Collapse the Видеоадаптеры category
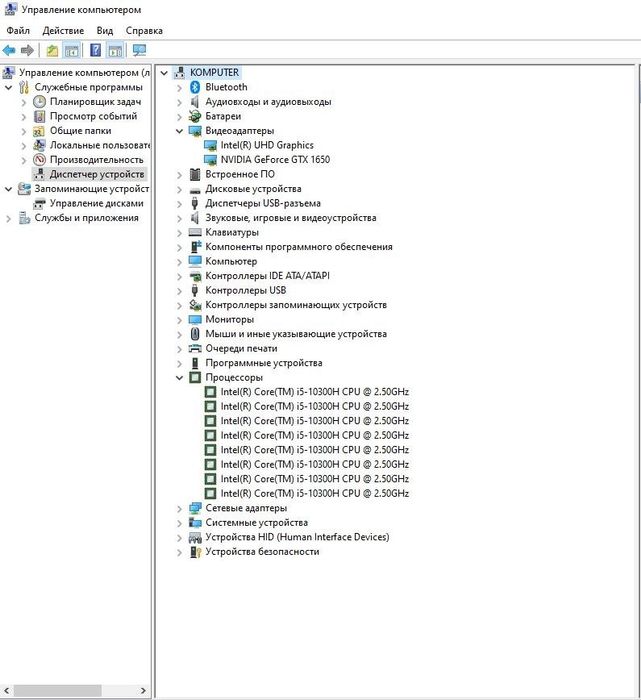 click(179, 131)
